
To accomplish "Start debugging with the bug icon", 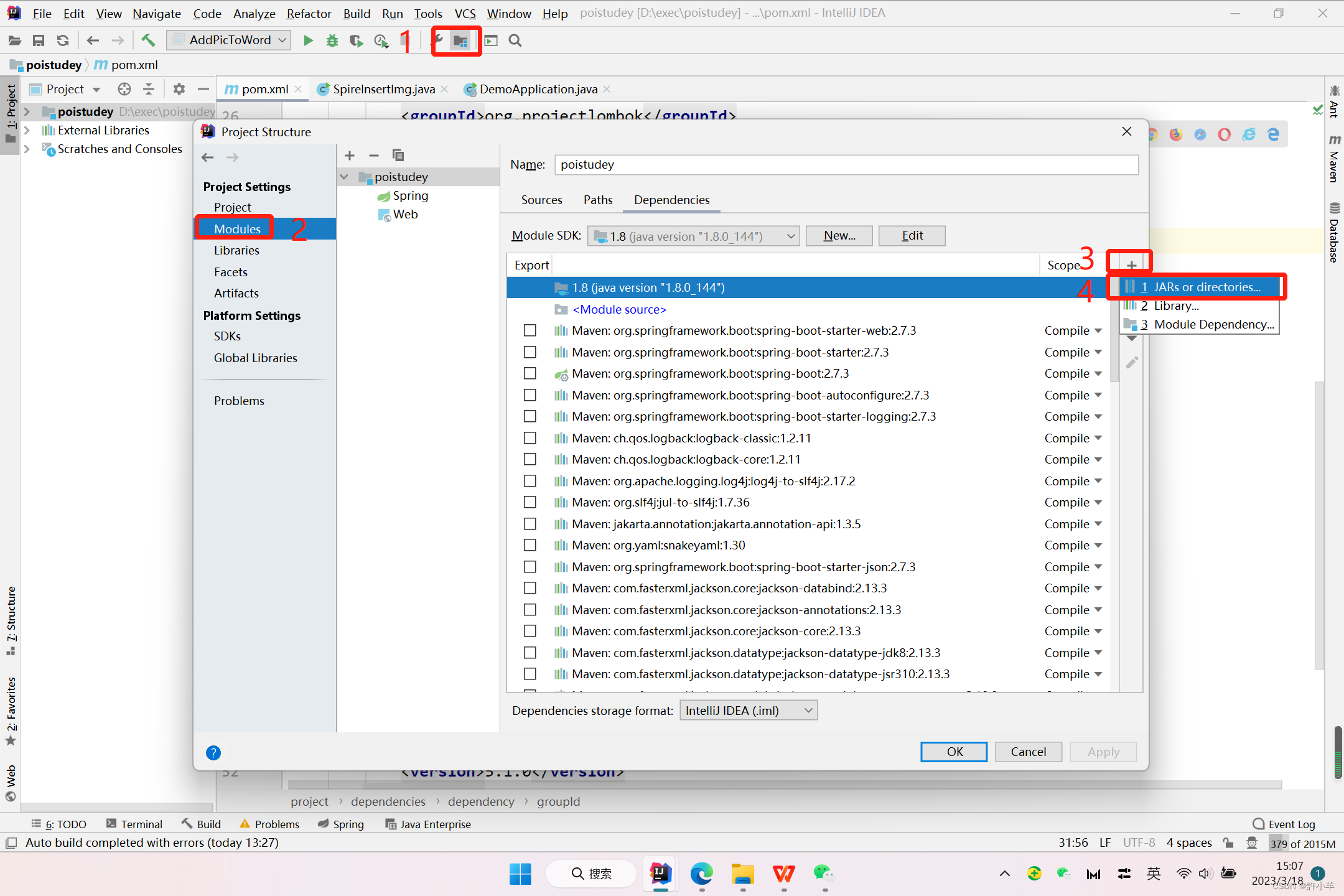I will (332, 40).
